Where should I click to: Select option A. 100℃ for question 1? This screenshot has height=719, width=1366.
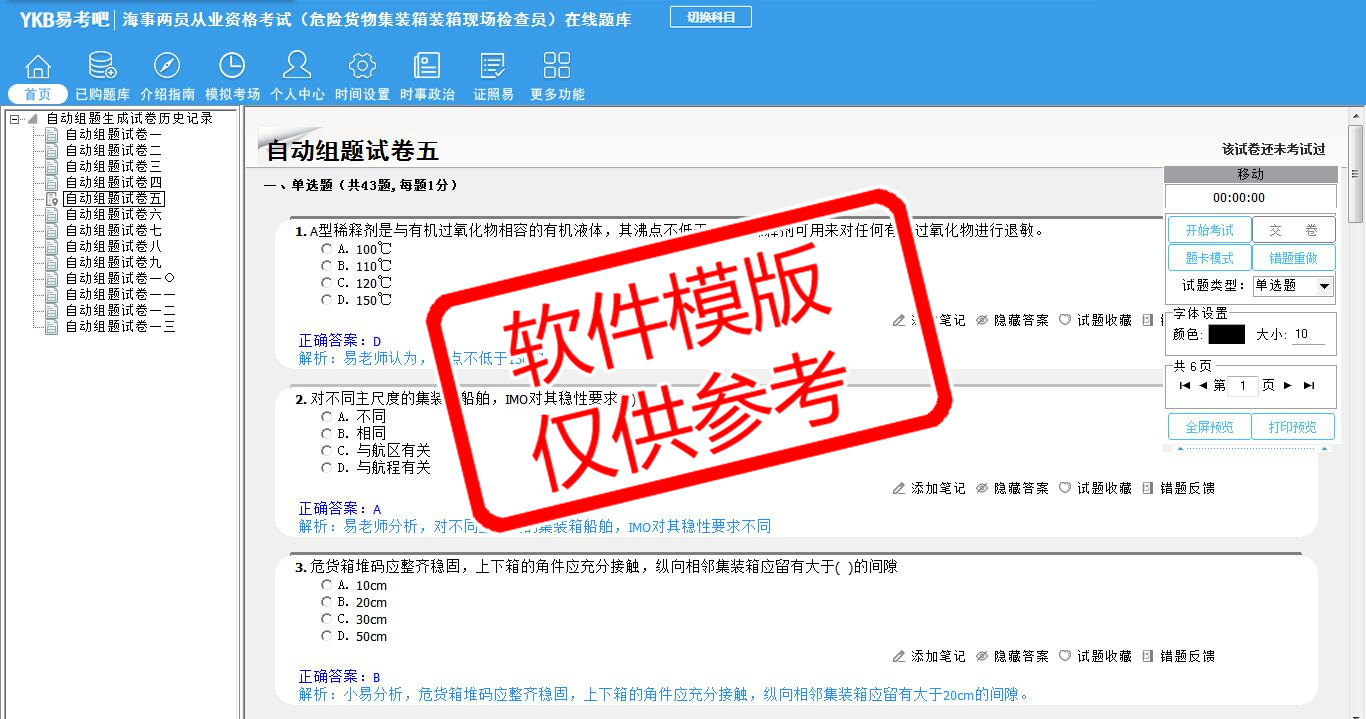(326, 249)
